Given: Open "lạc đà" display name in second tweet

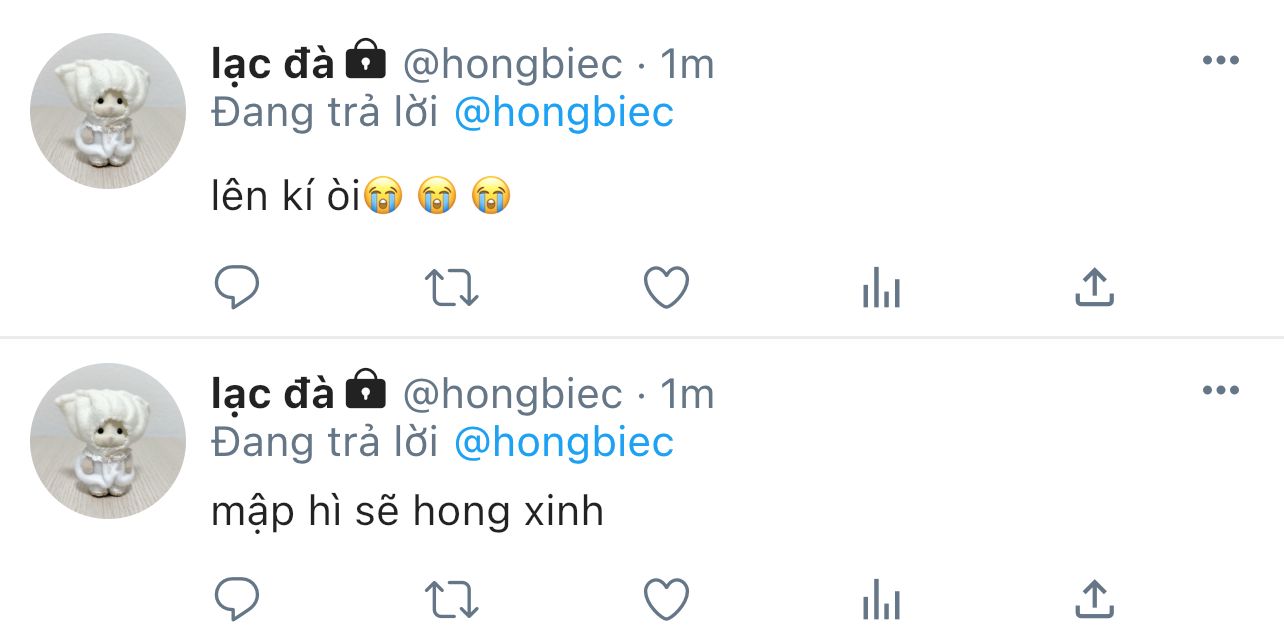Looking at the screenshot, I should pos(272,395).
